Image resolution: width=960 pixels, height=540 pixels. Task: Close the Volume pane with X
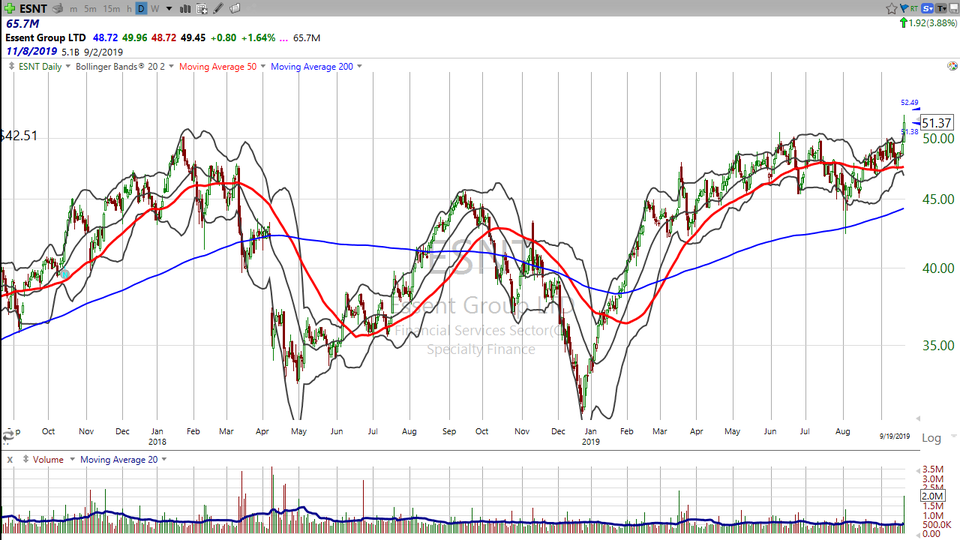[9, 460]
